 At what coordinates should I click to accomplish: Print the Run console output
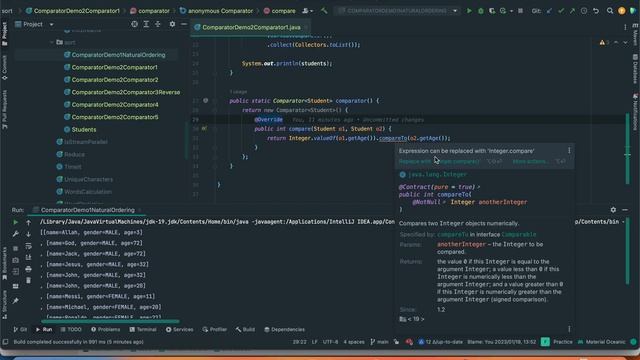(28, 269)
